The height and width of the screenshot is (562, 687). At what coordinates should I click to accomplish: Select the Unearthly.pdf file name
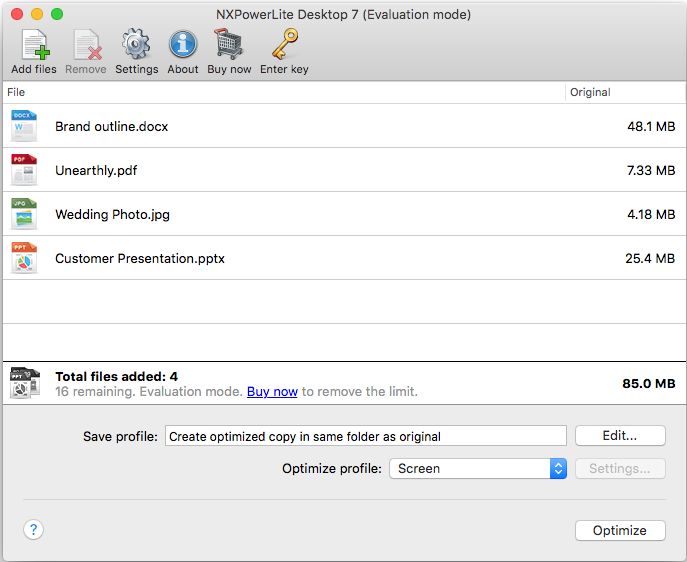pyautogui.click(x=96, y=170)
